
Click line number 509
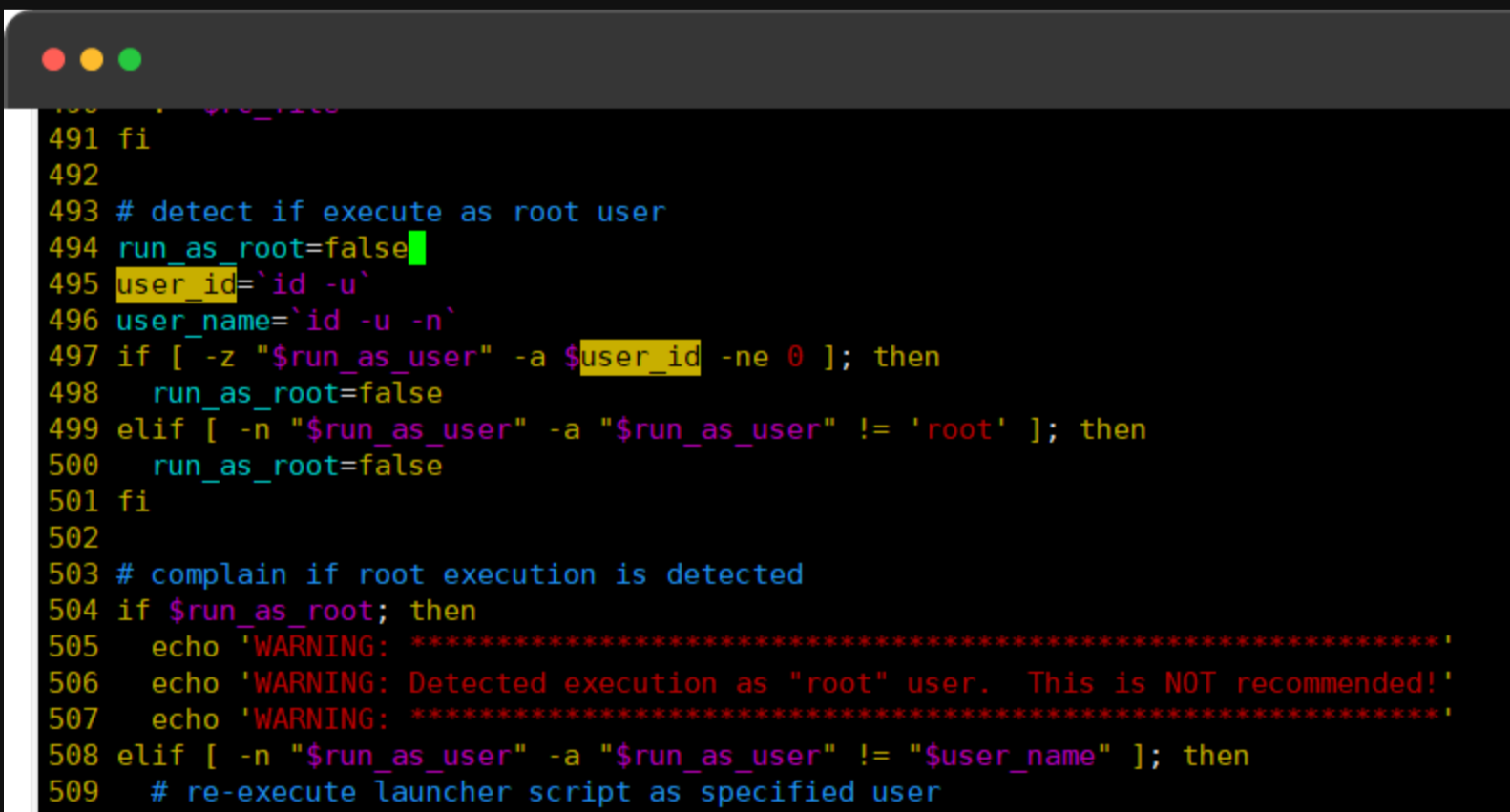tap(73, 792)
